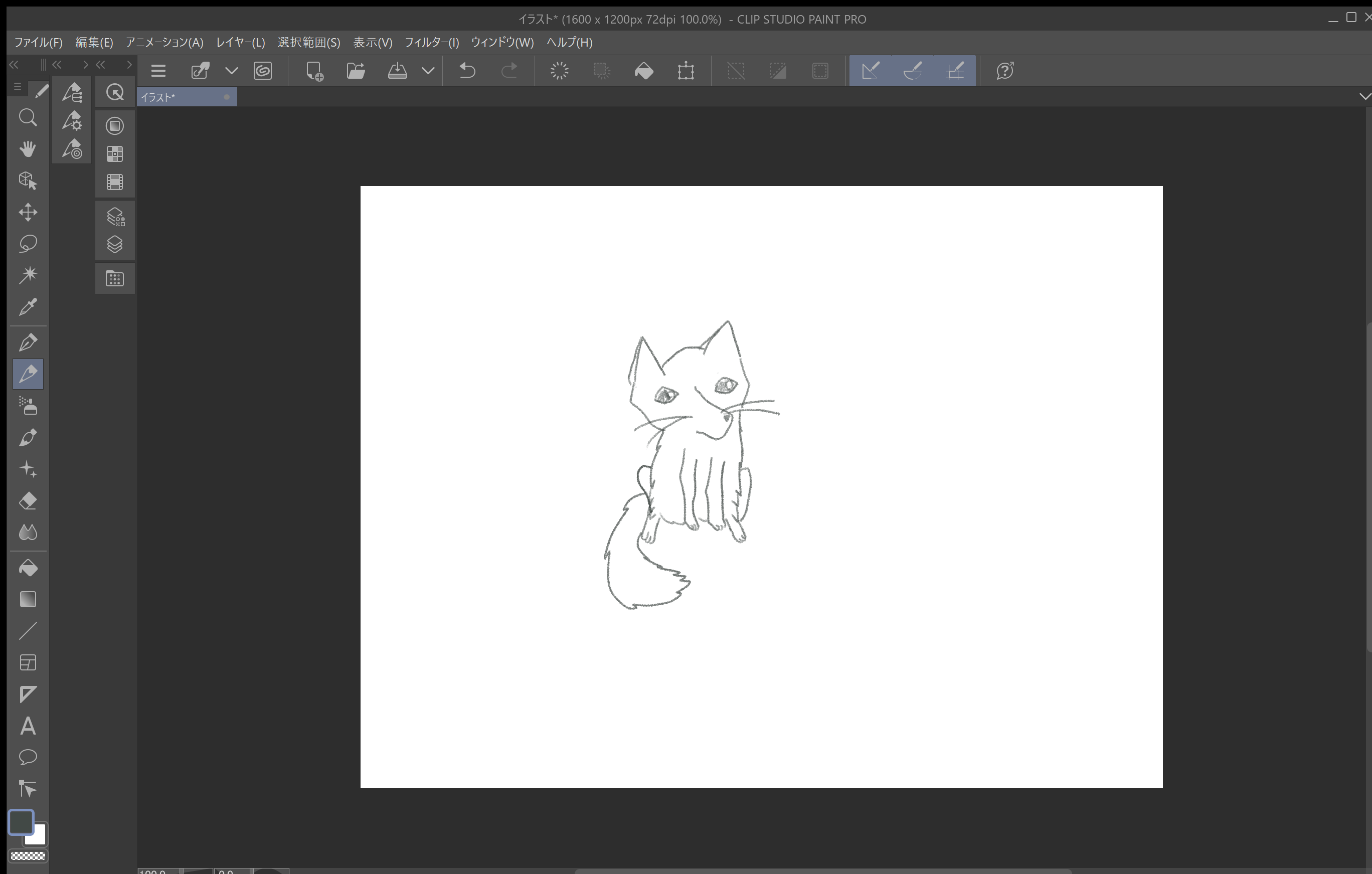The width and height of the screenshot is (1372, 874).
Task: Open the canvas tab list chevron
Action: pyautogui.click(x=1363, y=96)
